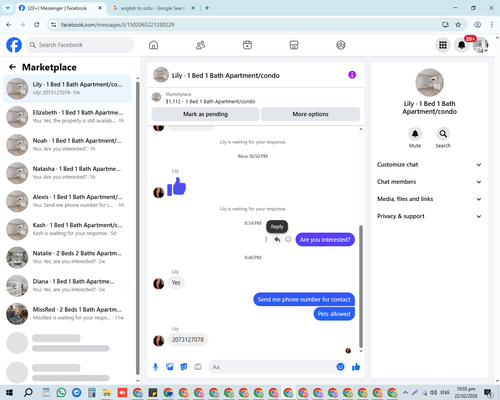This screenshot has height=400, width=500.
Task: Expand Customize chat section
Action: pyautogui.click(x=429, y=165)
